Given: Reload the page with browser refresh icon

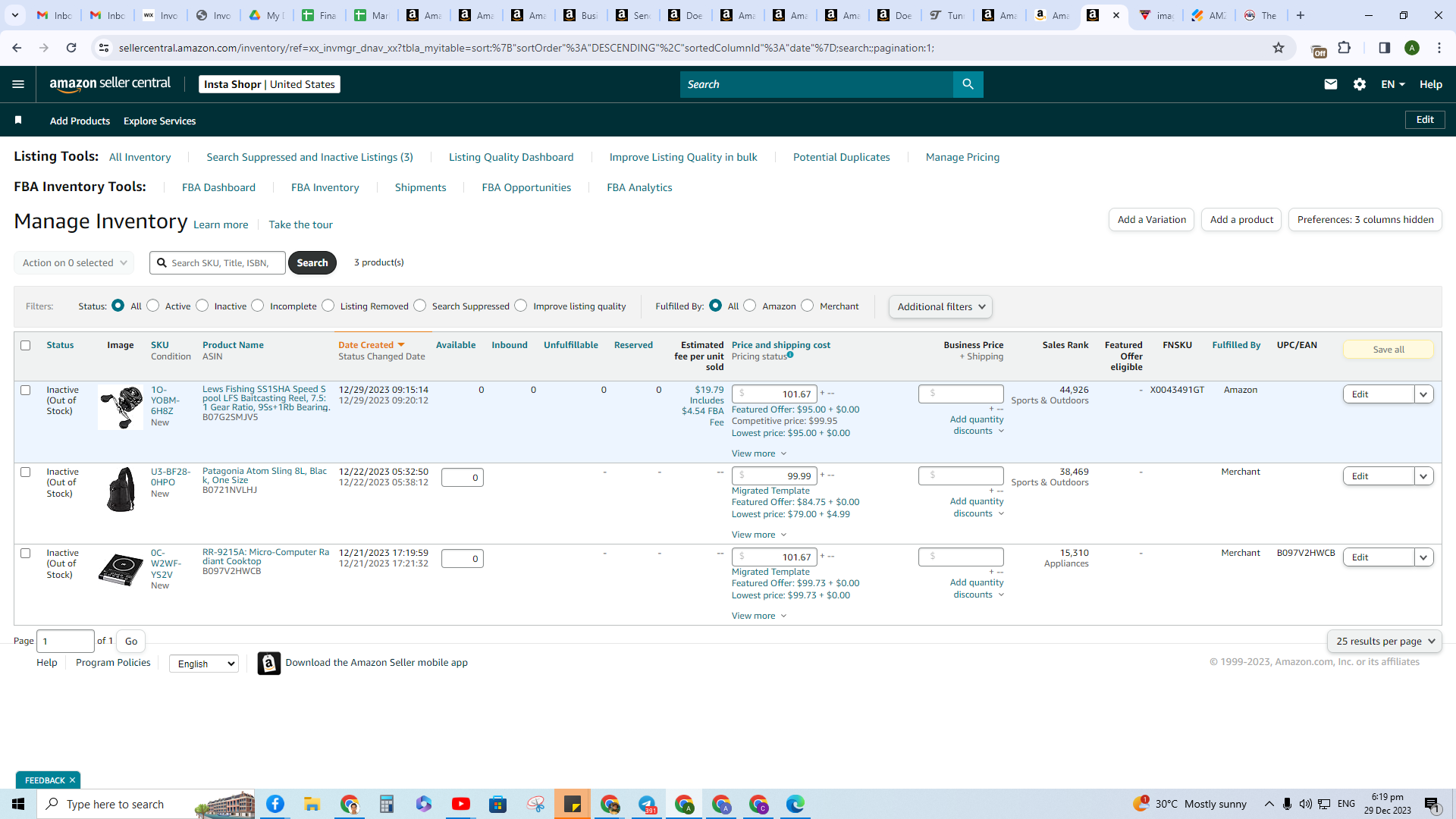Looking at the screenshot, I should [x=71, y=48].
